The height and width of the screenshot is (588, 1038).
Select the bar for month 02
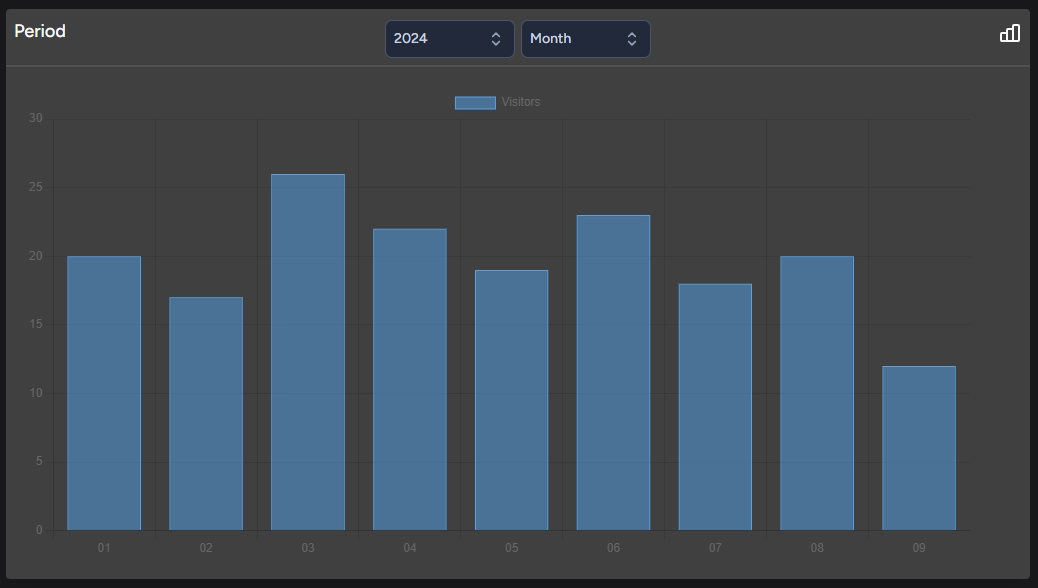pyautogui.click(x=206, y=413)
